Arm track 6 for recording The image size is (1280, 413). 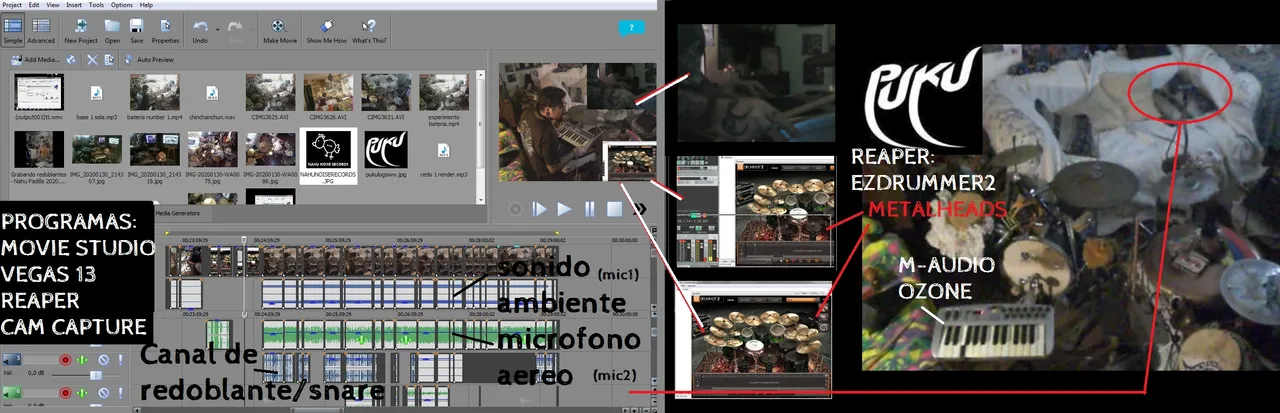(x=65, y=393)
